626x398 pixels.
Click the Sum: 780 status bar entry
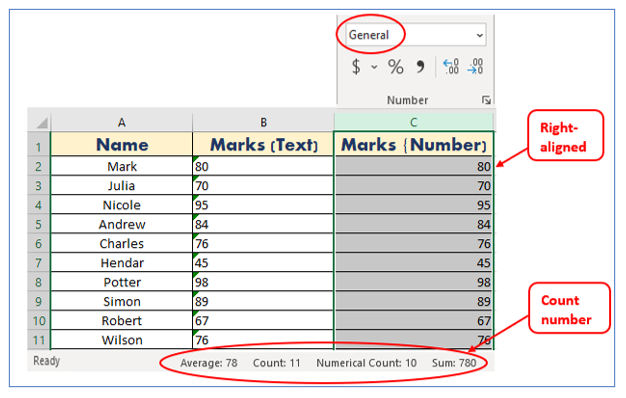(454, 363)
